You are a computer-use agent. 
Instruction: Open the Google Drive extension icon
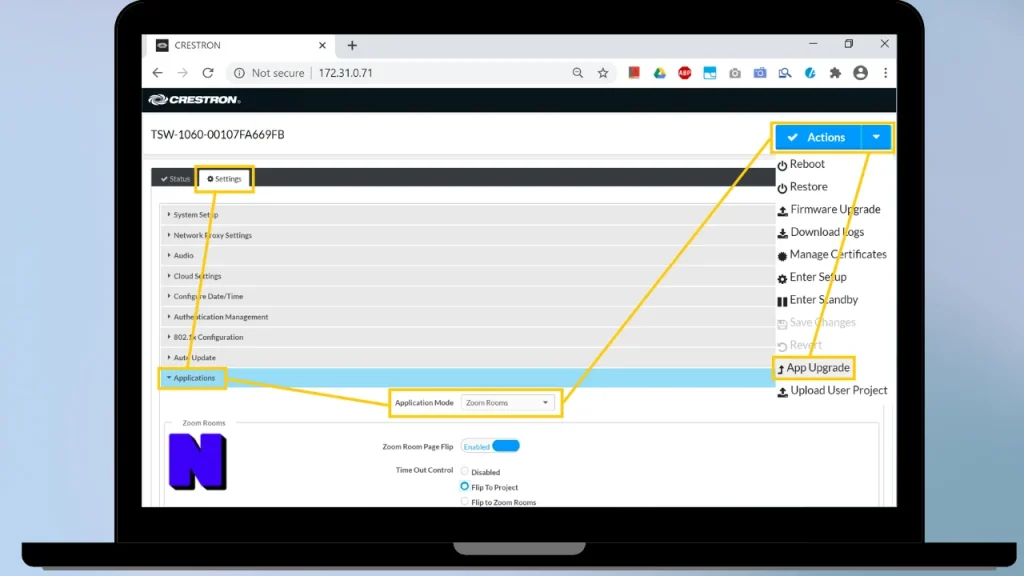(660, 72)
